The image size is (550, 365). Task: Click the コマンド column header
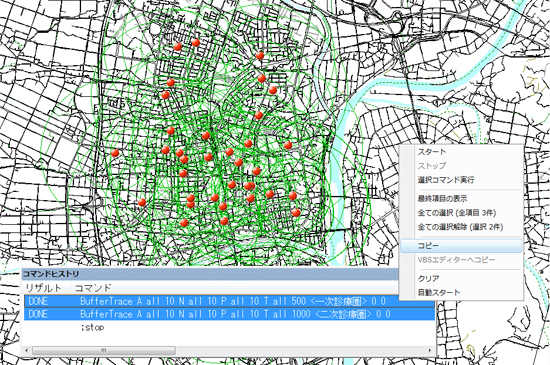coord(93,288)
